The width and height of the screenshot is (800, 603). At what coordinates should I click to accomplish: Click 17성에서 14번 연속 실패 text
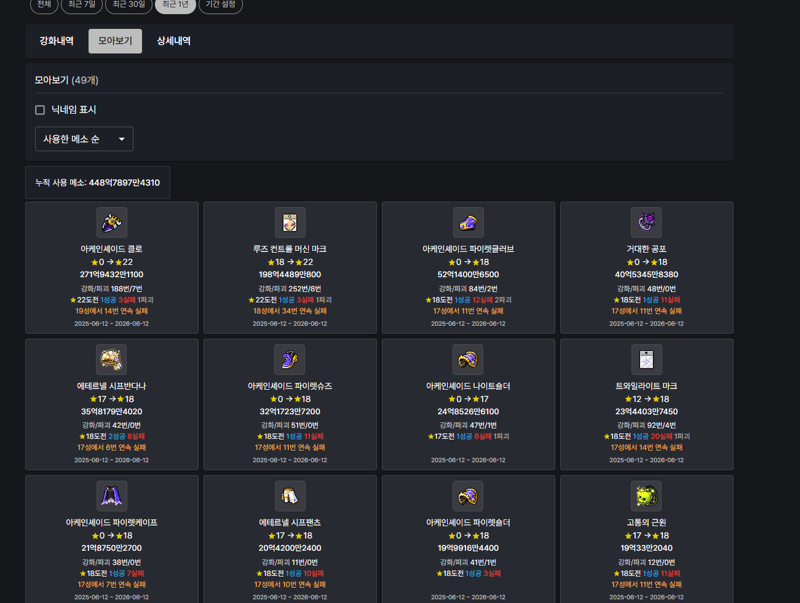pyautogui.click(x=646, y=448)
